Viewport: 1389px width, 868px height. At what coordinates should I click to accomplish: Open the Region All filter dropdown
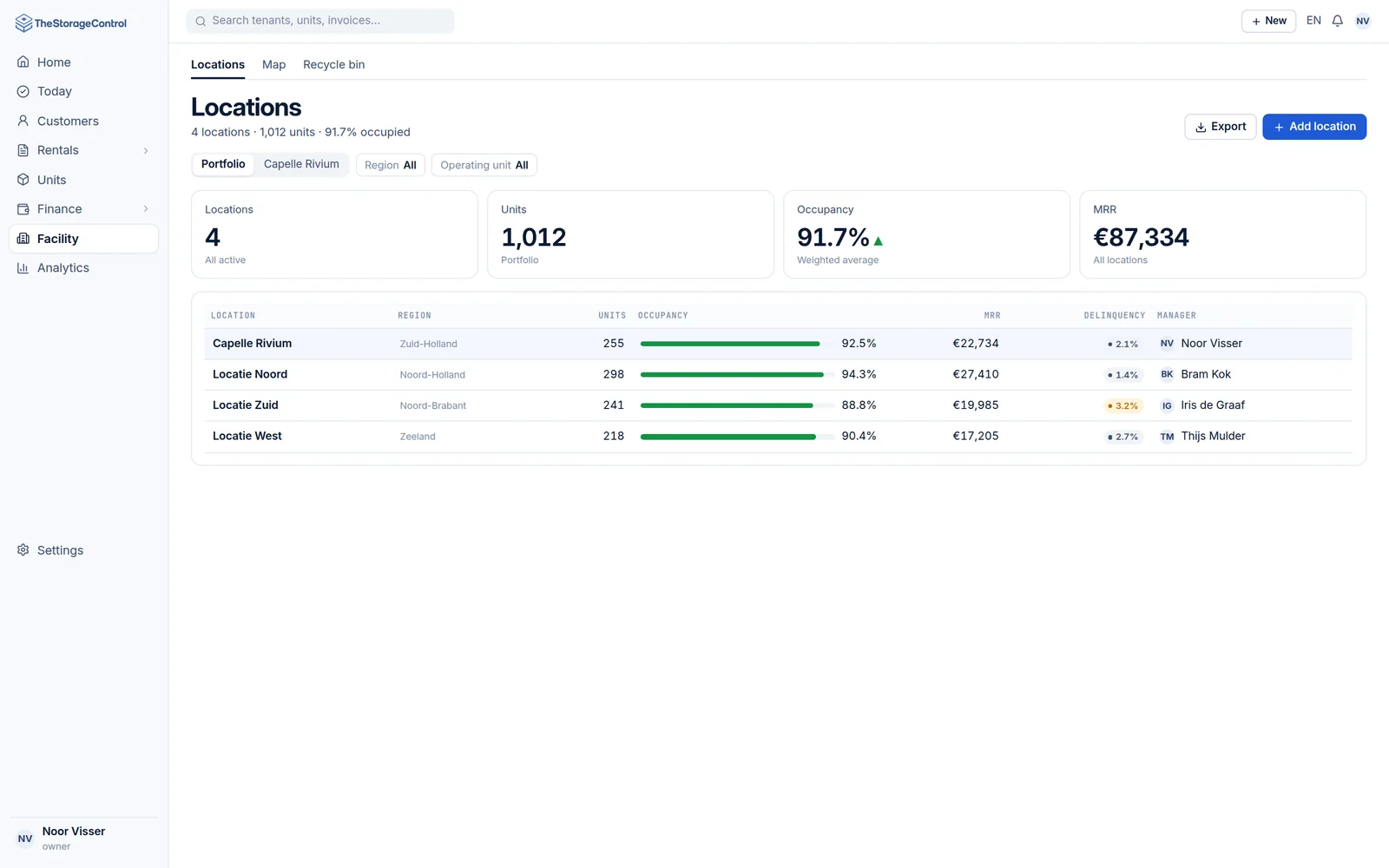391,165
